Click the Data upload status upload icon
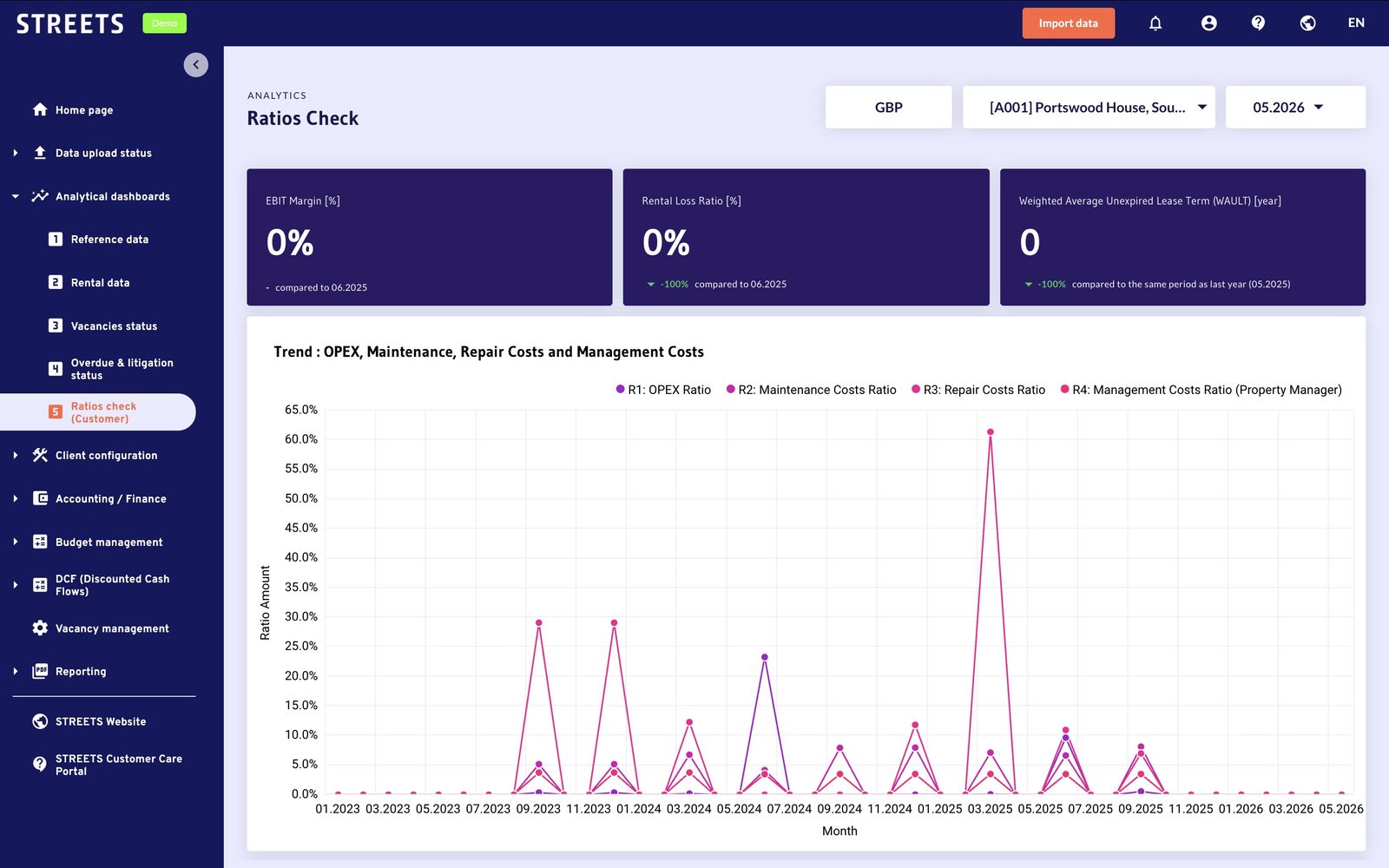Screen dimensions: 1389x868 click(40, 153)
